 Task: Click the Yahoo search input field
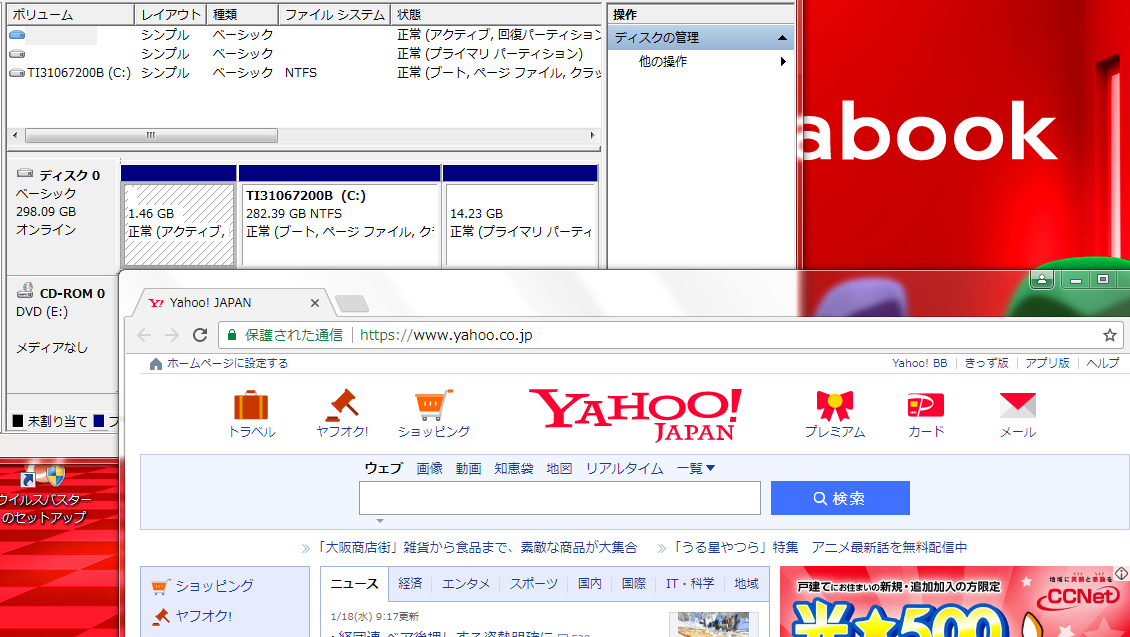pyautogui.click(x=560, y=498)
